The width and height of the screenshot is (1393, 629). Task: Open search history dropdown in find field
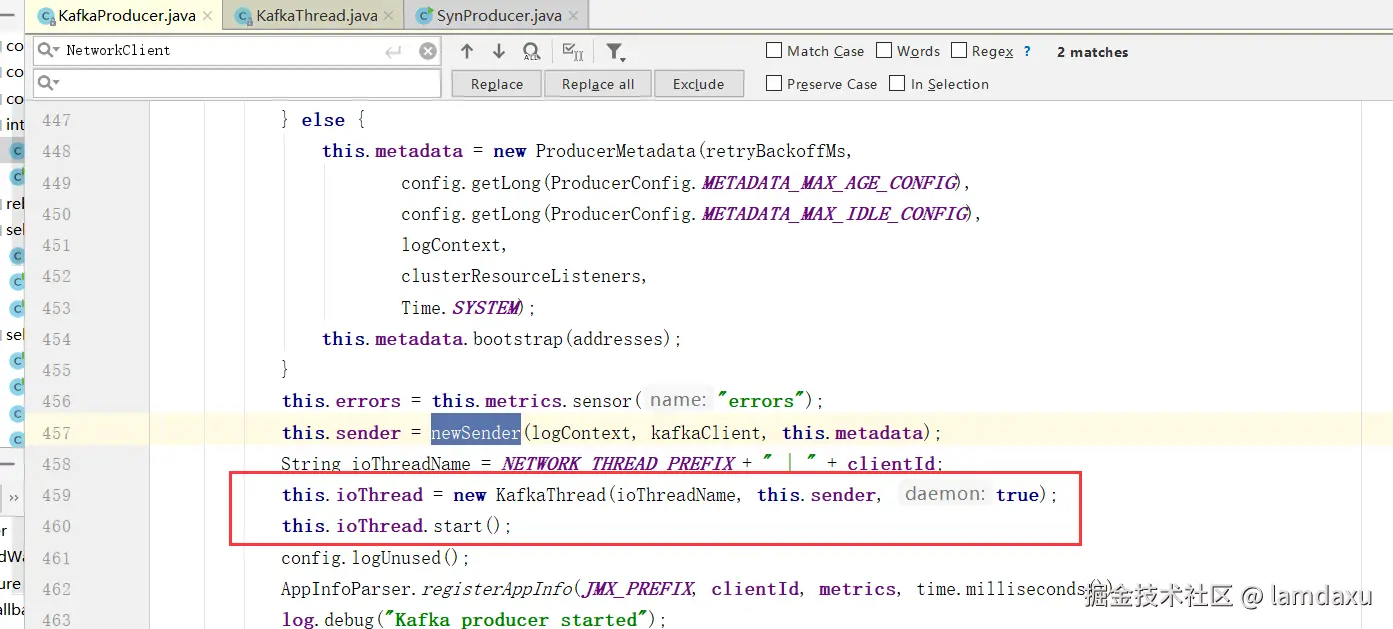point(48,50)
